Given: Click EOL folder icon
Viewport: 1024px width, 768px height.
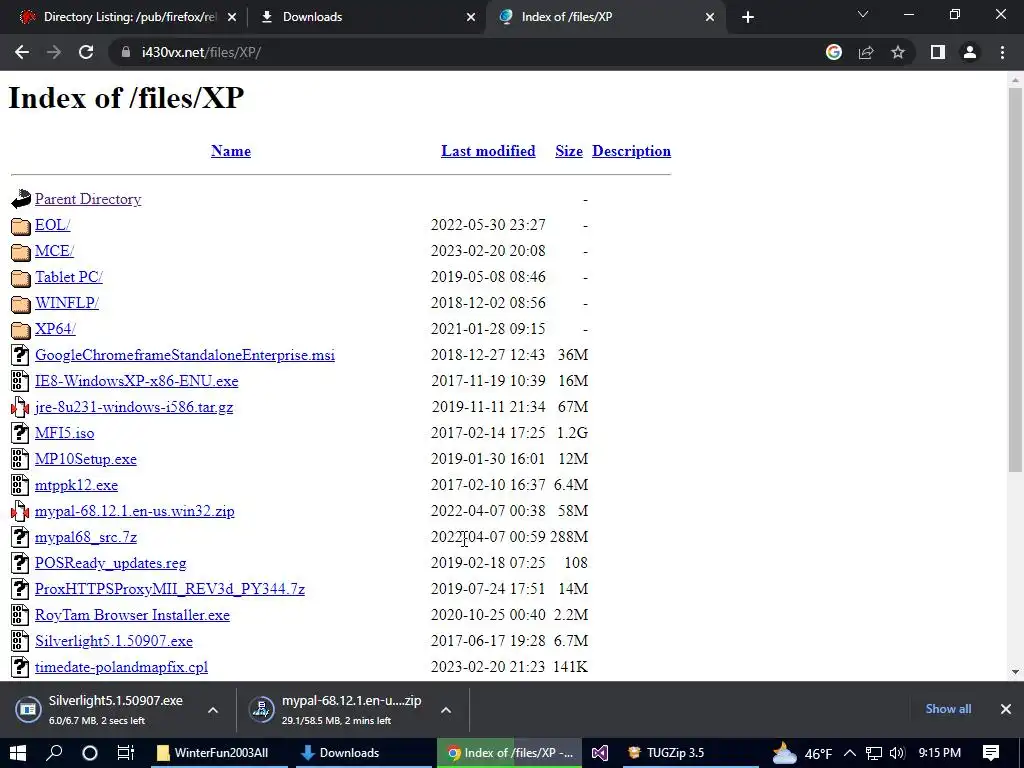Looking at the screenshot, I should (x=20, y=226).
